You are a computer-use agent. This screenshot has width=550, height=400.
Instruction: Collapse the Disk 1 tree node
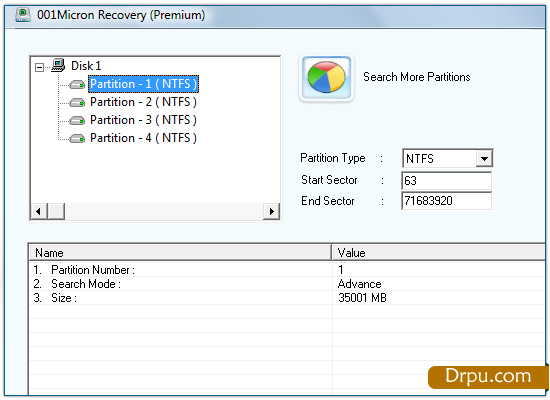(39, 67)
